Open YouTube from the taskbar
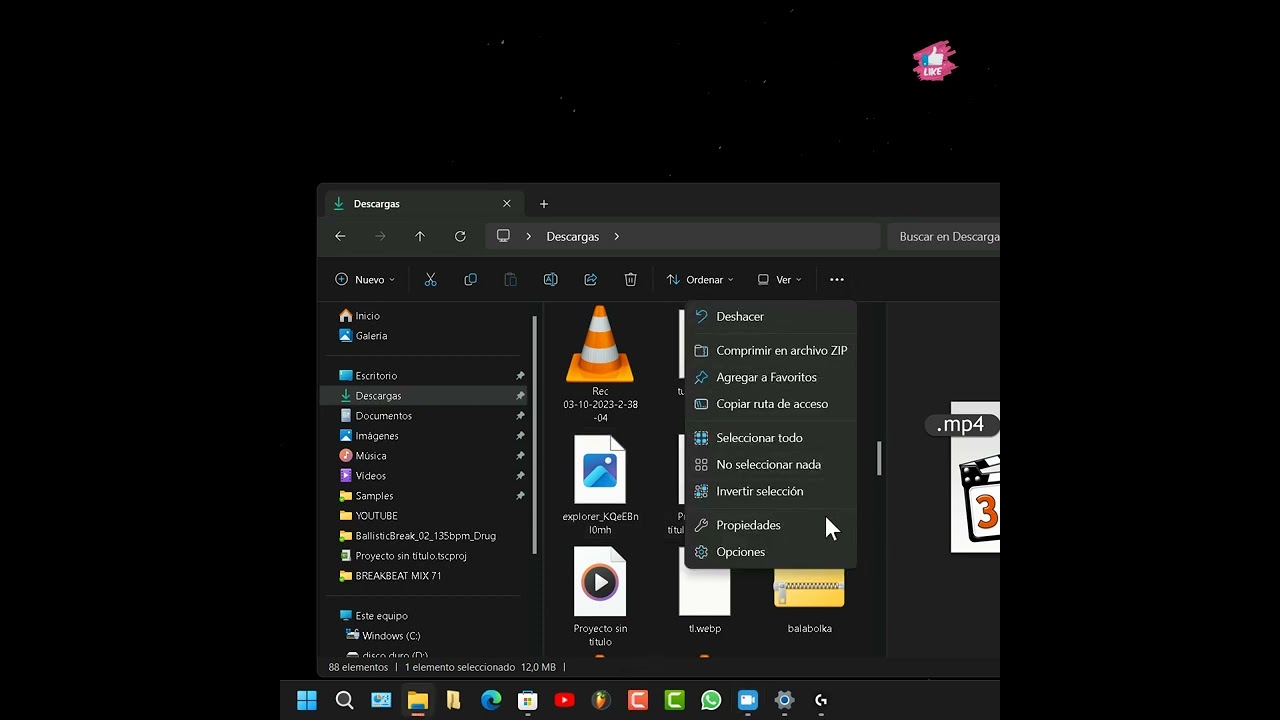Image resolution: width=1280 pixels, height=720 pixels. tap(564, 700)
